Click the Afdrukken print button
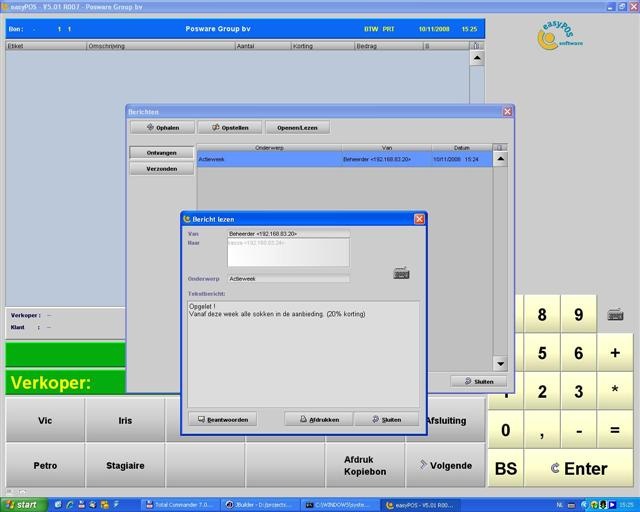This screenshot has height=512, width=640. [x=319, y=419]
